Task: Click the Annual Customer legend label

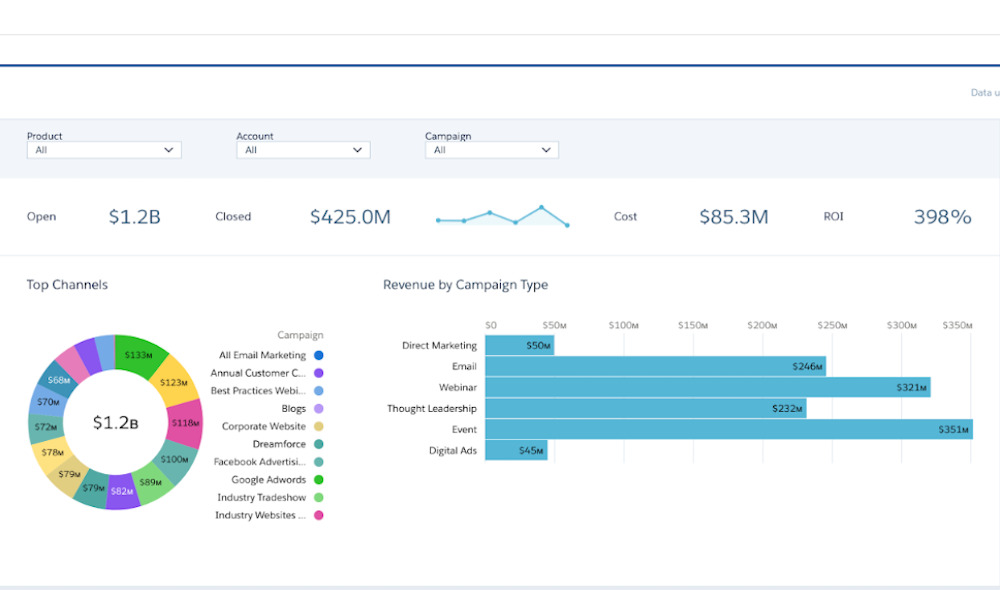Action: coord(258,373)
